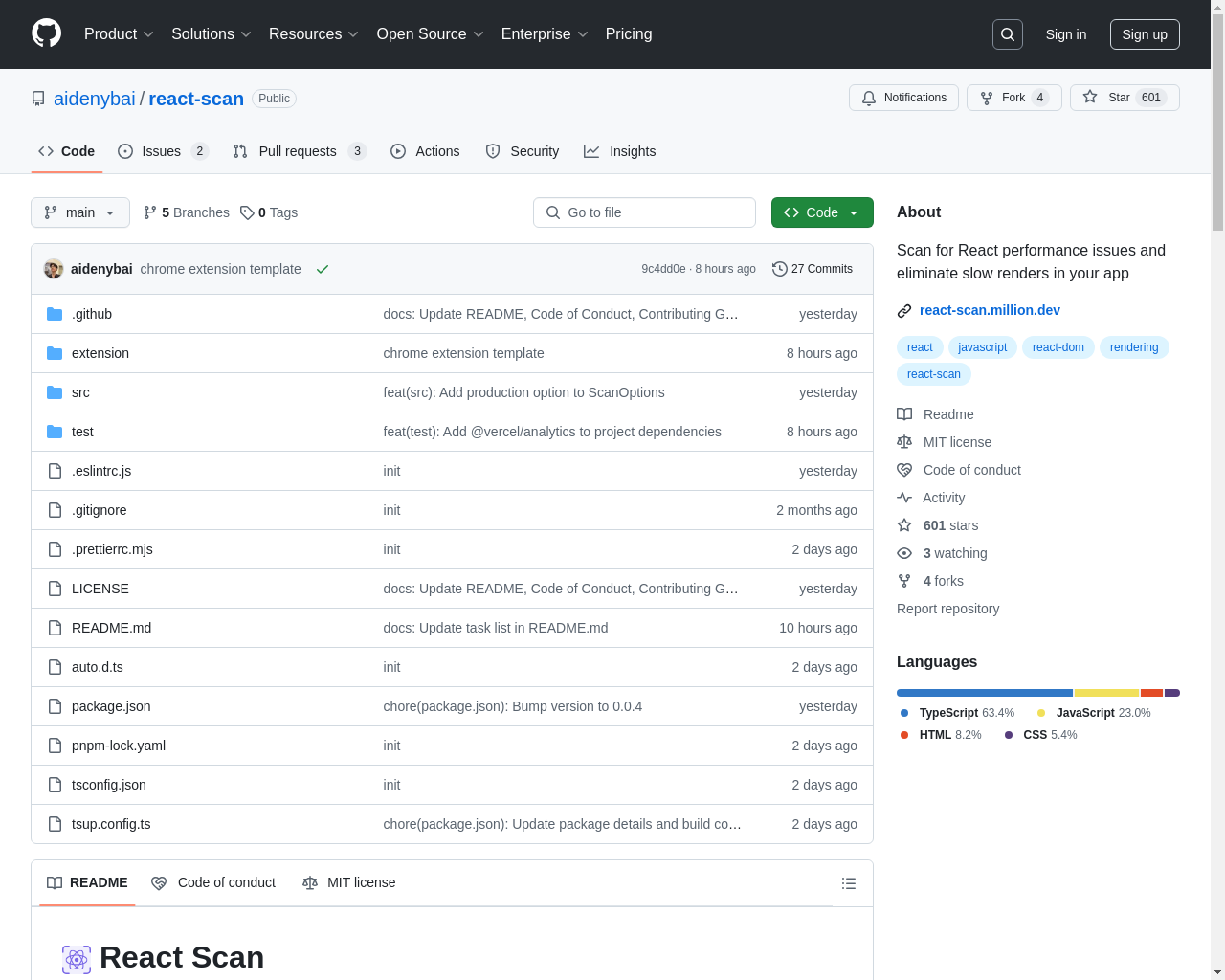Select the MIT license README tab
The width and height of the screenshot is (1225, 980).
[x=349, y=882]
